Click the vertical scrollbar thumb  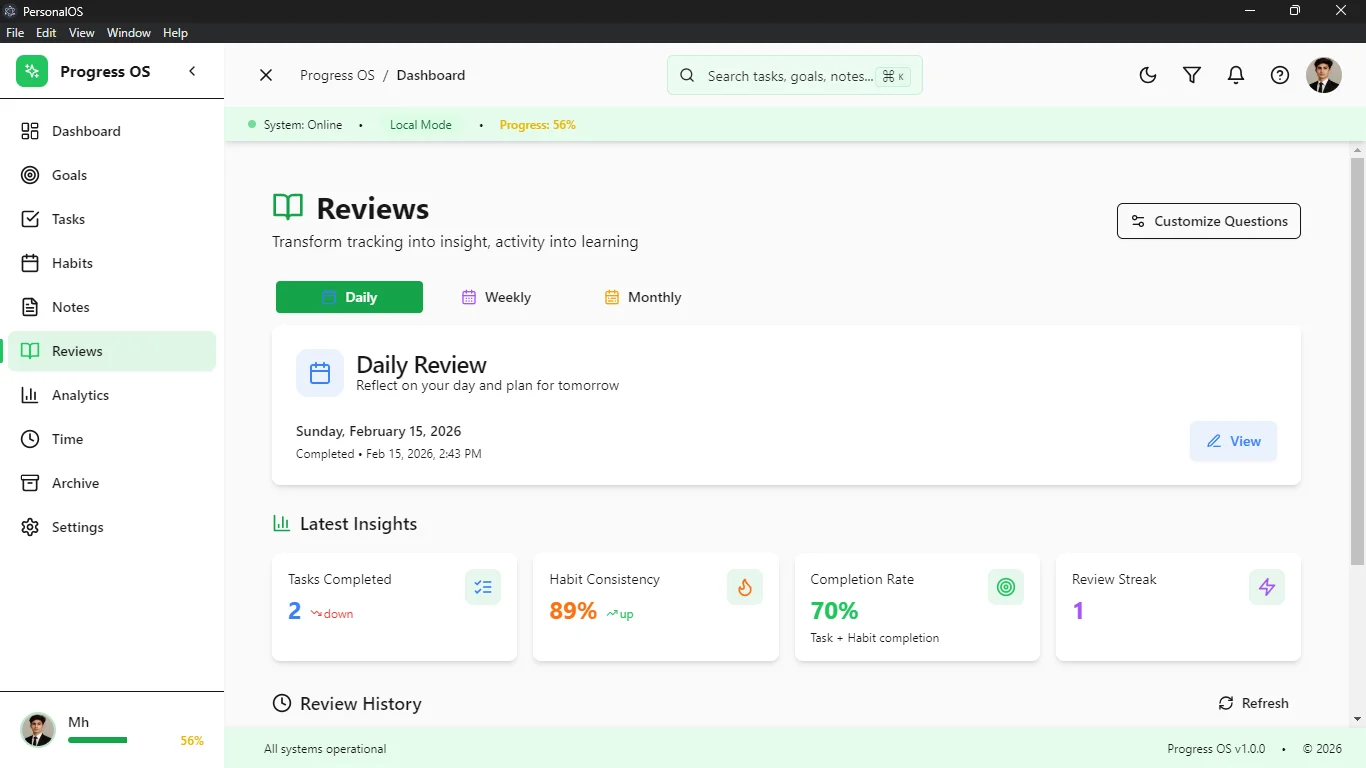click(1357, 361)
